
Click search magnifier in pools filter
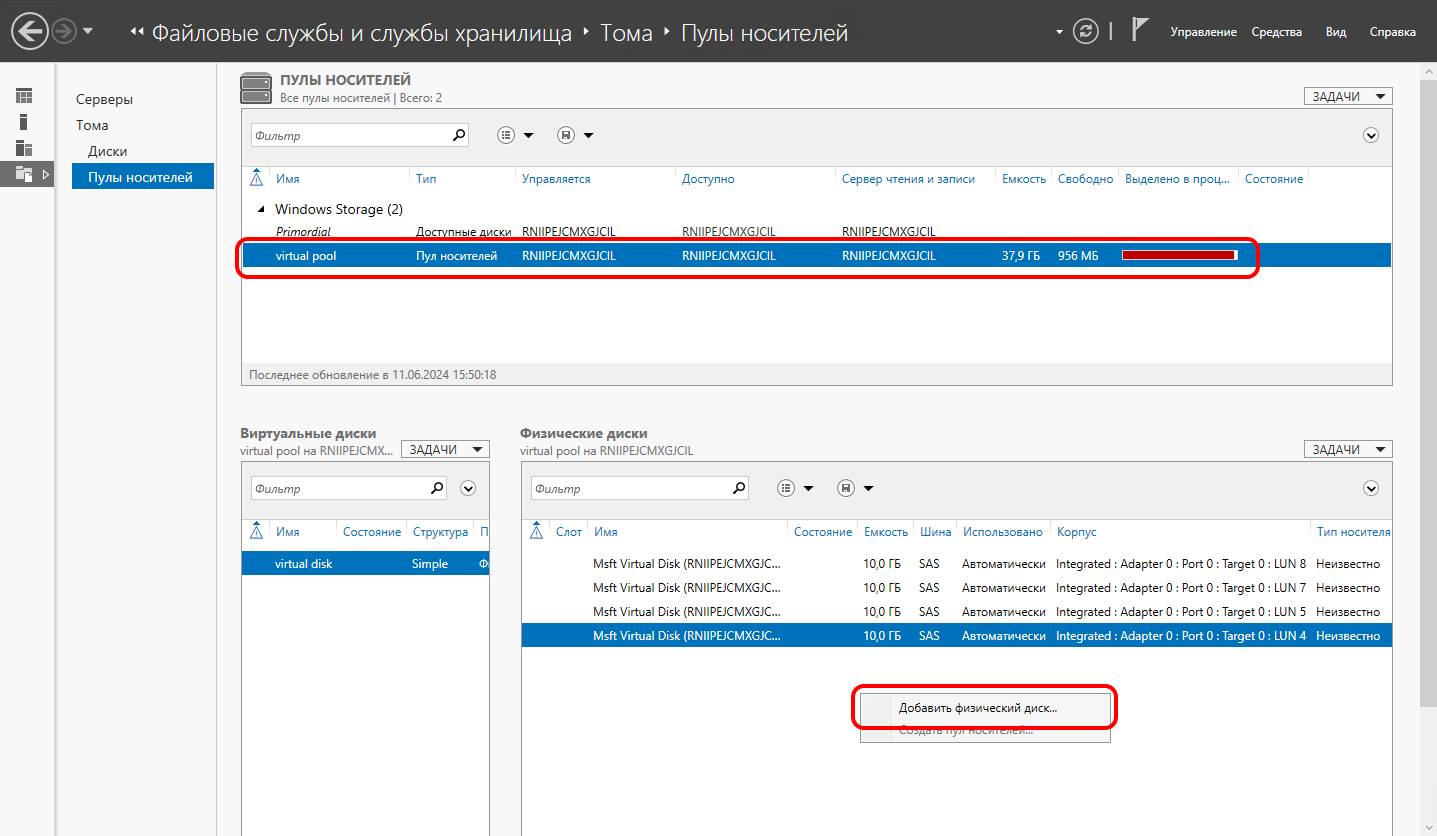(x=459, y=135)
